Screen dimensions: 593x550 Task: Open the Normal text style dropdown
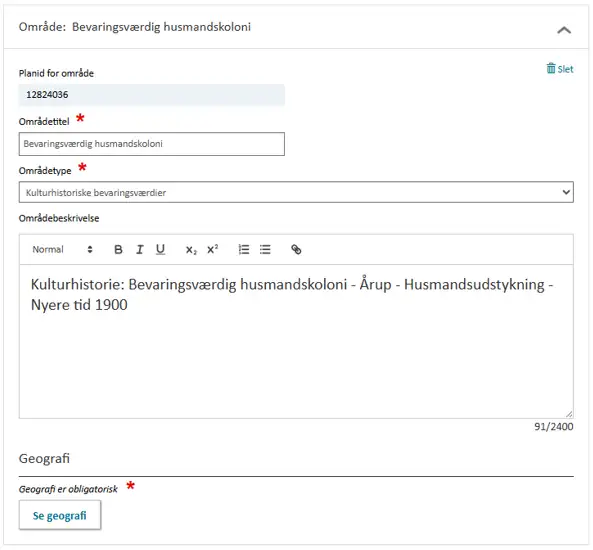point(62,250)
